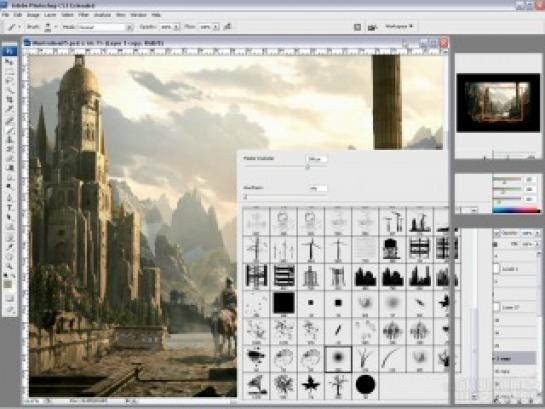
Task: Click the foreground color swatch in toolbox
Action: [x=8, y=285]
